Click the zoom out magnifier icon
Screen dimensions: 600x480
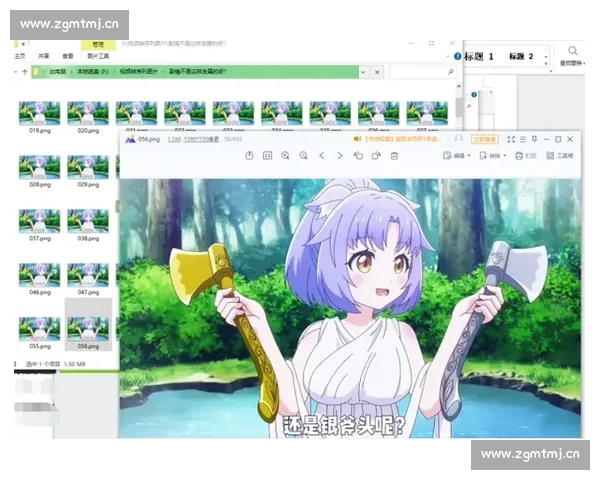pyautogui.click(x=303, y=156)
